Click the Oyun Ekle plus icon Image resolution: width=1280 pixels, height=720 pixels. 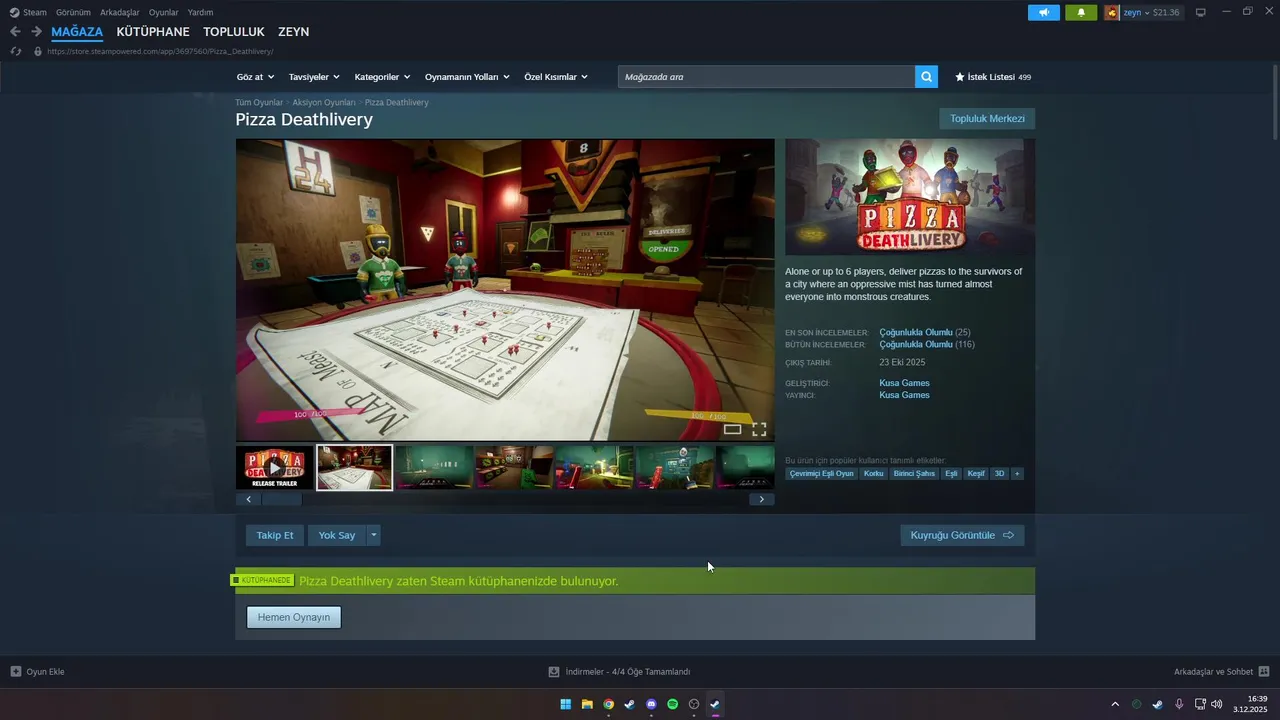point(16,671)
